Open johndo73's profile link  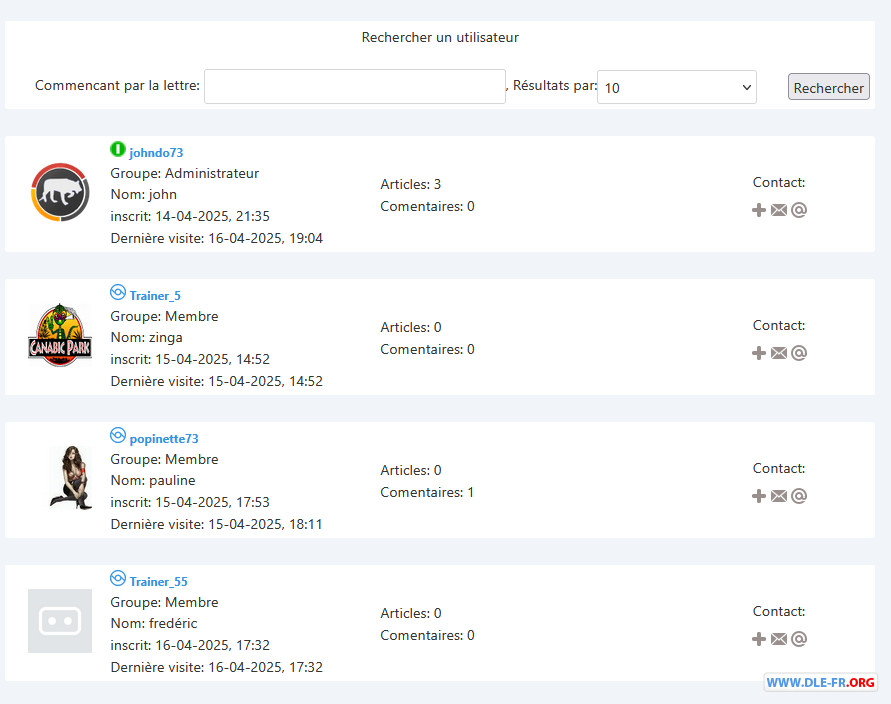pyautogui.click(x=156, y=153)
